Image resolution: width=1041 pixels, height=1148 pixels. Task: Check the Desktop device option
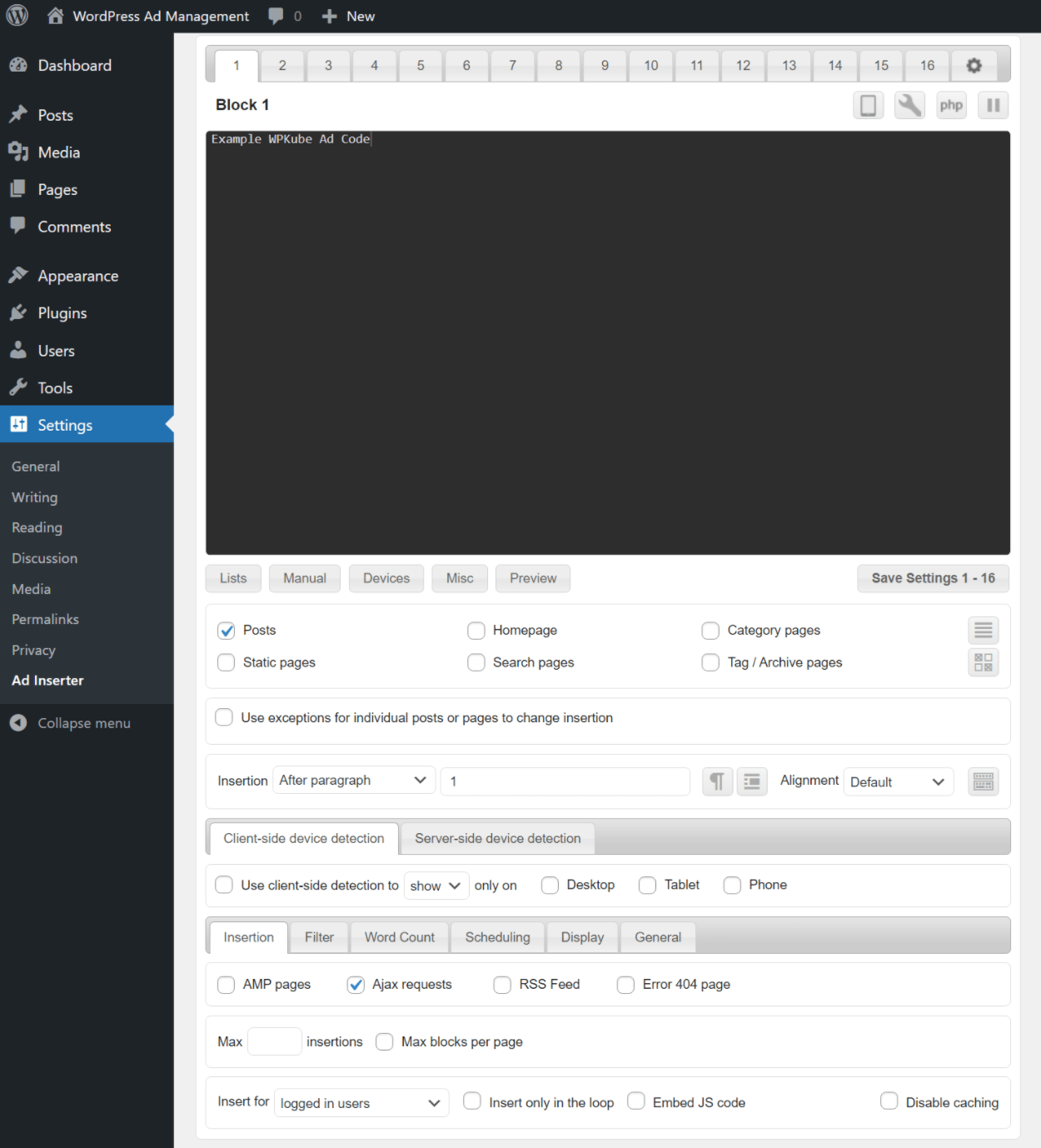[550, 885]
